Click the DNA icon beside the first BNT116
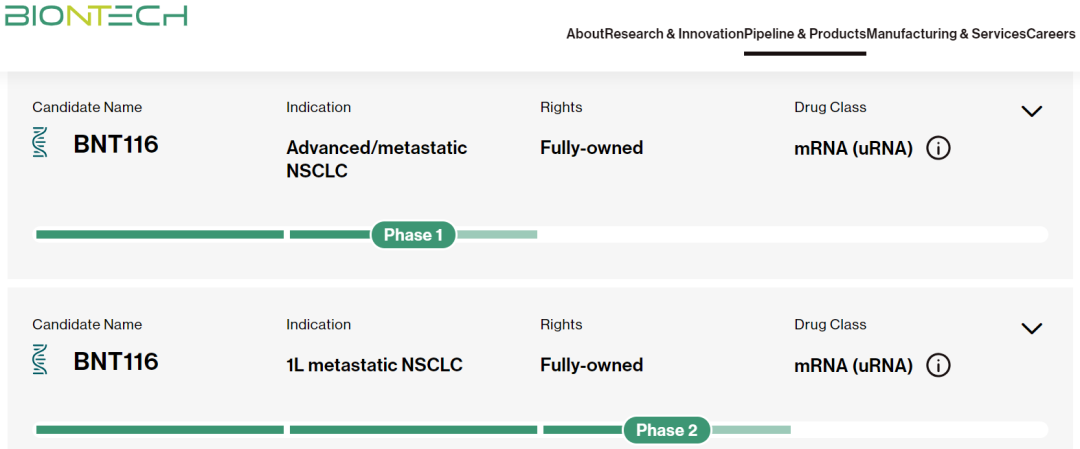The height and width of the screenshot is (449, 1080). (41, 143)
